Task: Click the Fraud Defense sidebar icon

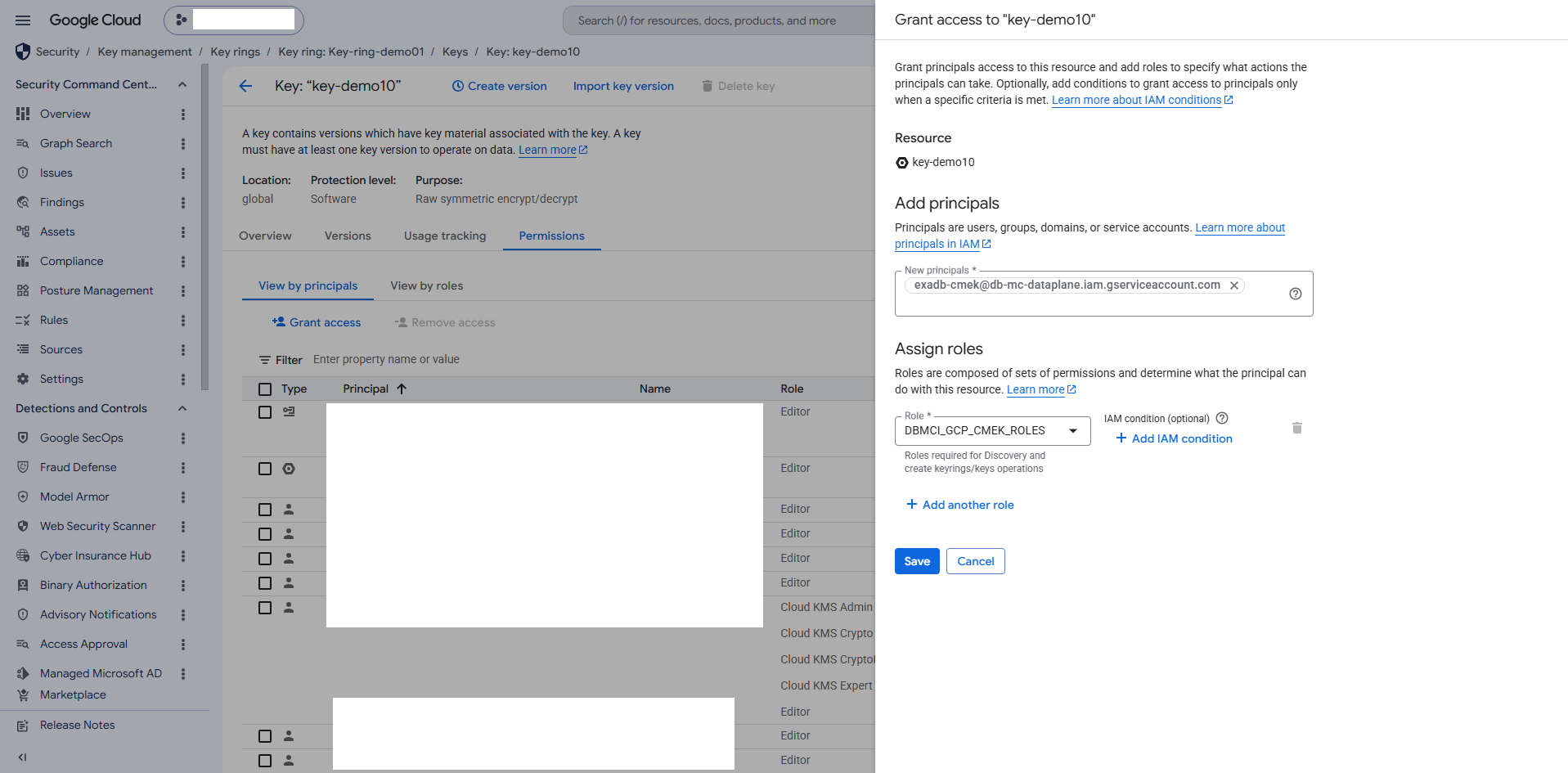Action: [23, 467]
